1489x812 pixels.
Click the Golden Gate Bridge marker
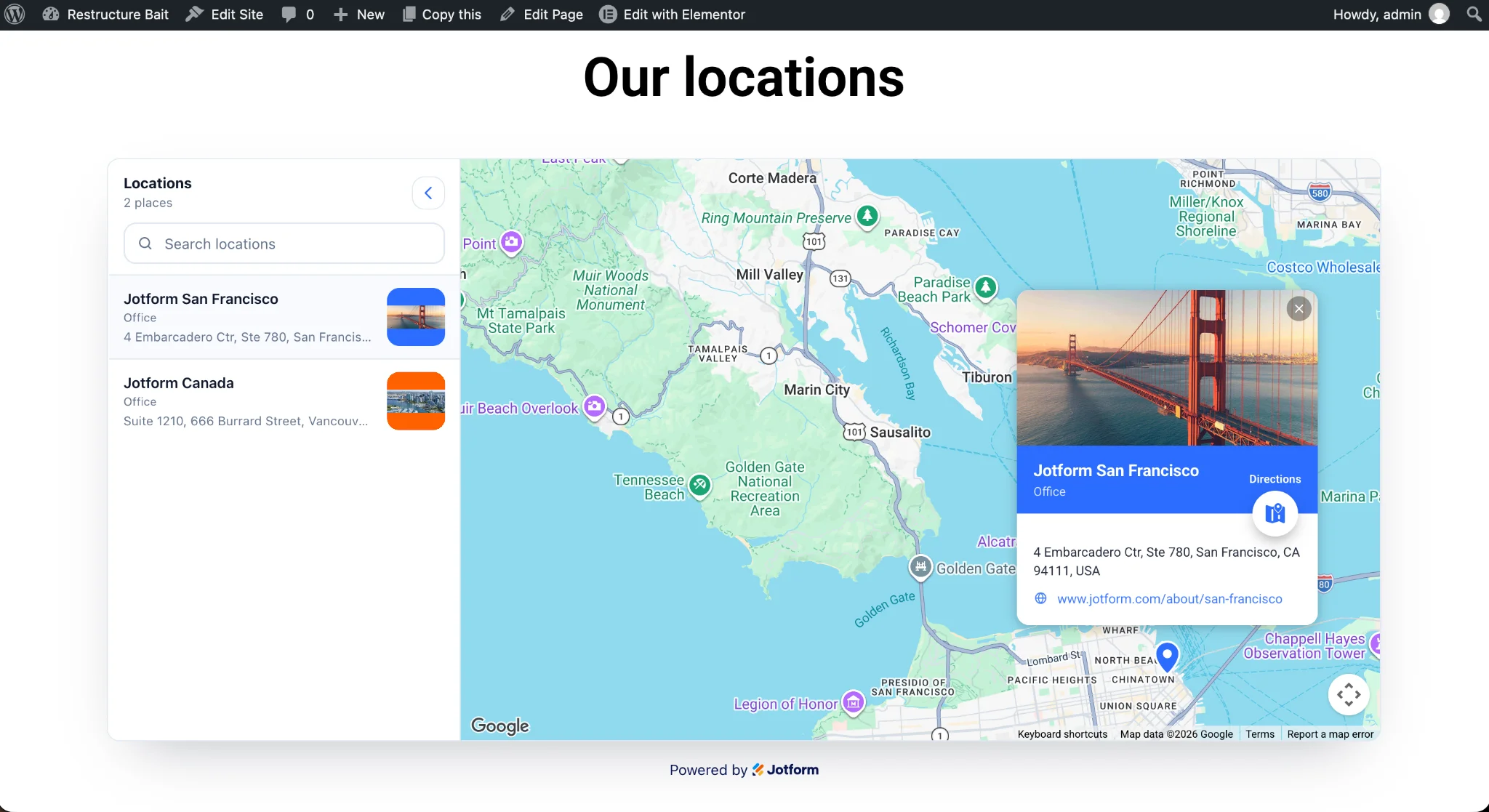pyautogui.click(x=920, y=567)
